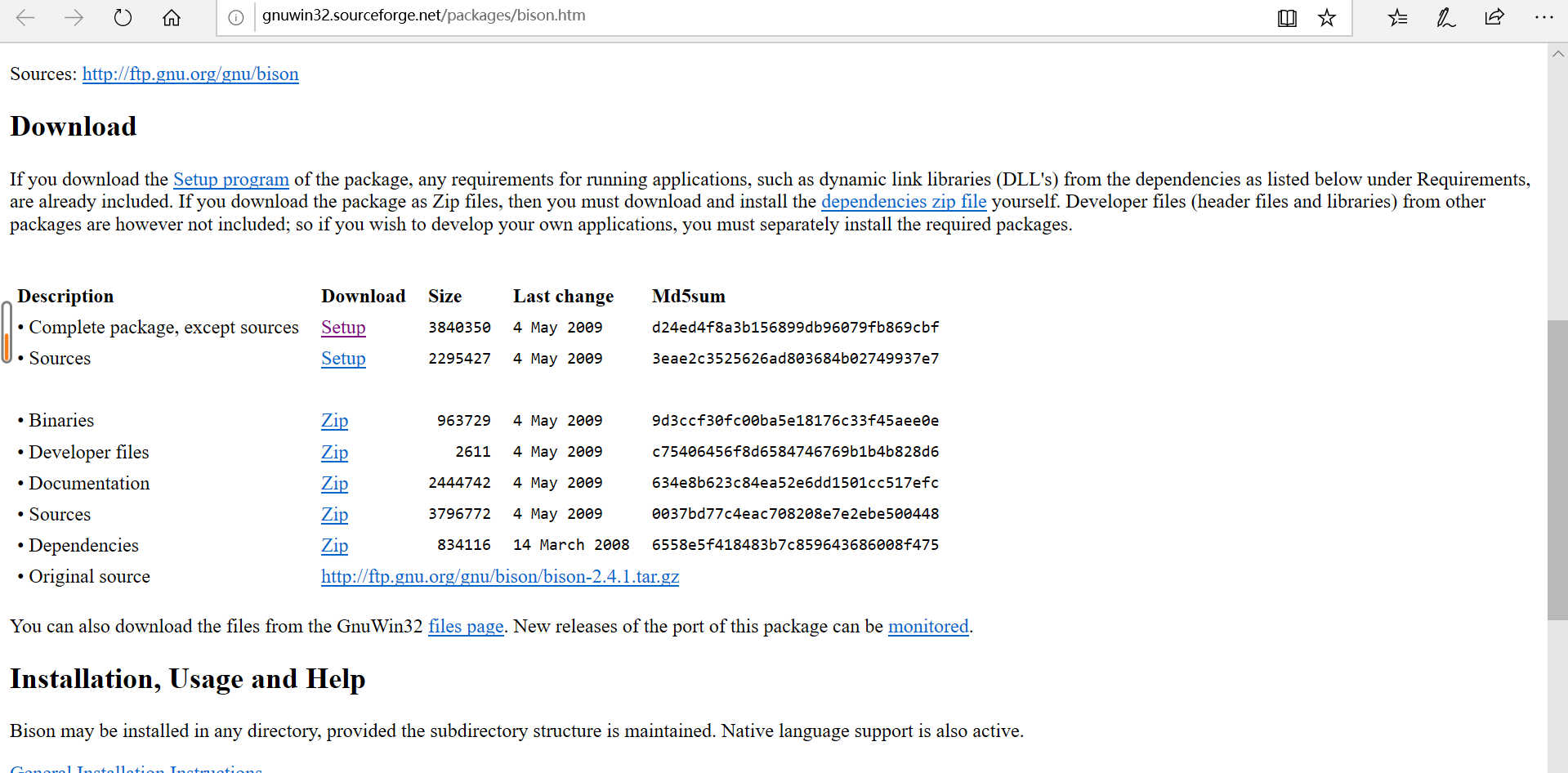Screen dimensions: 1568x773
Task: Share this page via the share icon
Action: click(x=1494, y=17)
